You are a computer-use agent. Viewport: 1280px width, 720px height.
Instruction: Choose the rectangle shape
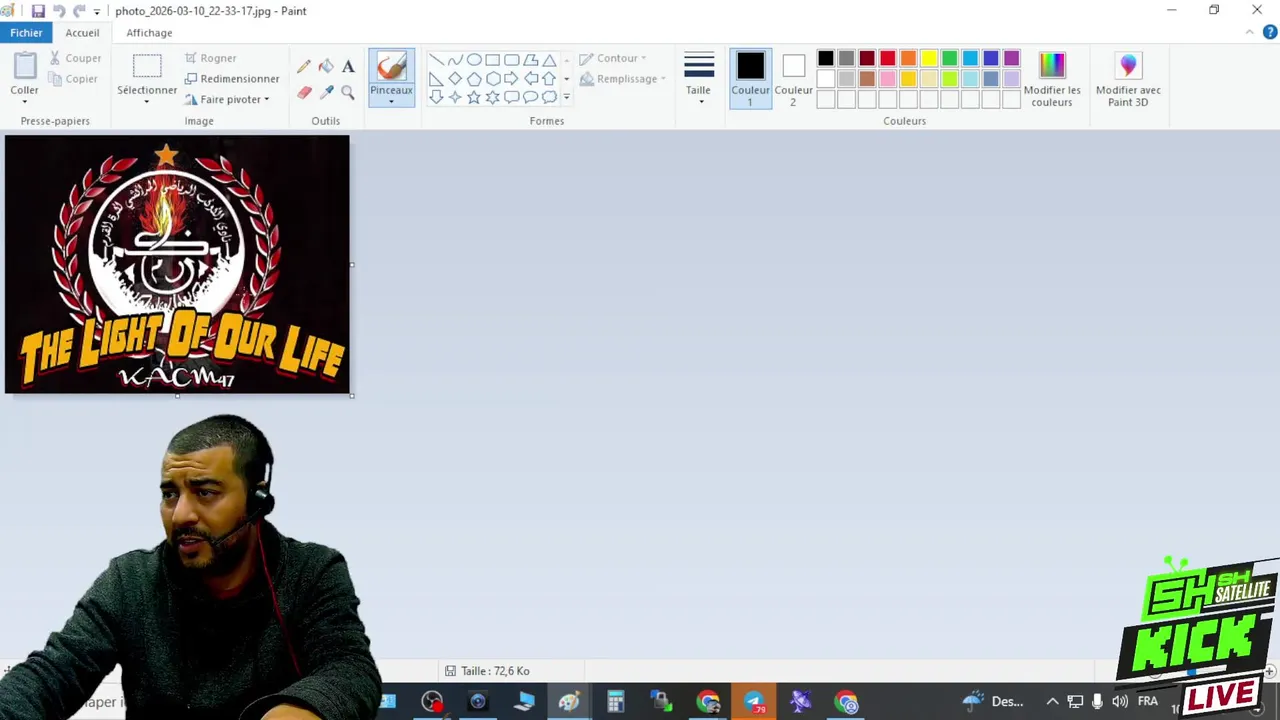493,60
